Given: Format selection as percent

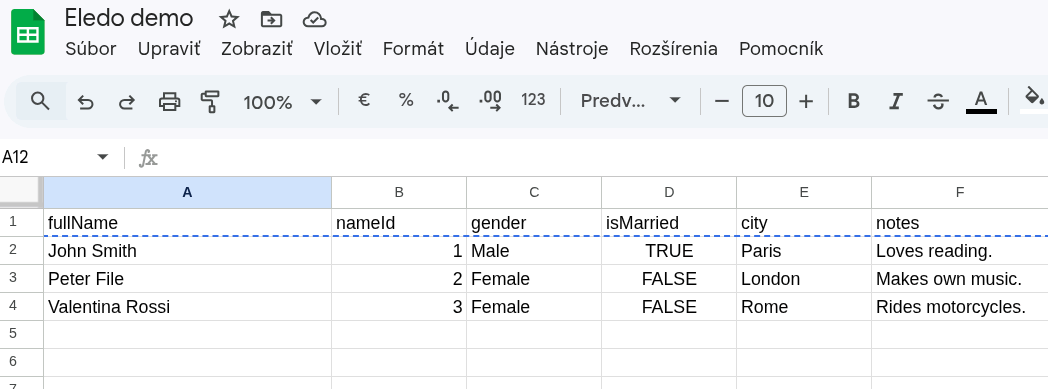Looking at the screenshot, I should tap(406, 100).
